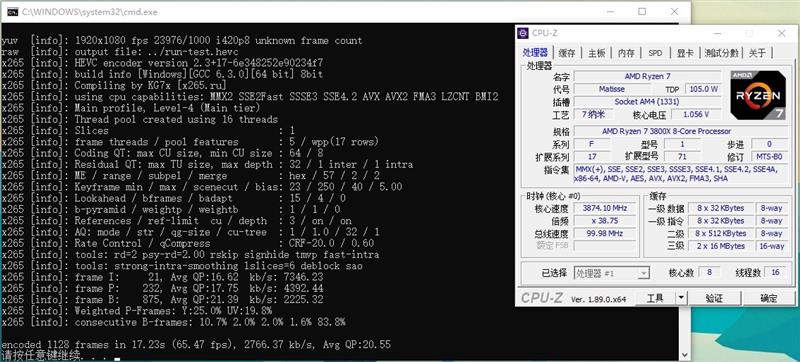The image size is (800, 362).
Task: Click the 规格 field Ryzen 7 3800X
Action: click(x=681, y=132)
